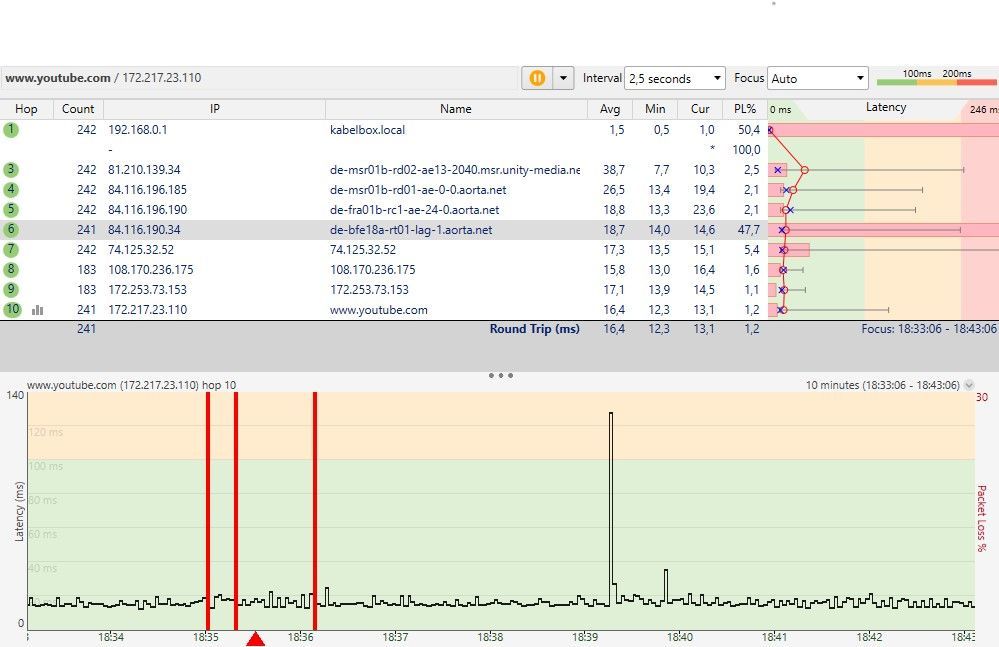Open the Interval 2,5 seconds dropdown
Image resolution: width=999 pixels, height=647 pixels.
675,78
